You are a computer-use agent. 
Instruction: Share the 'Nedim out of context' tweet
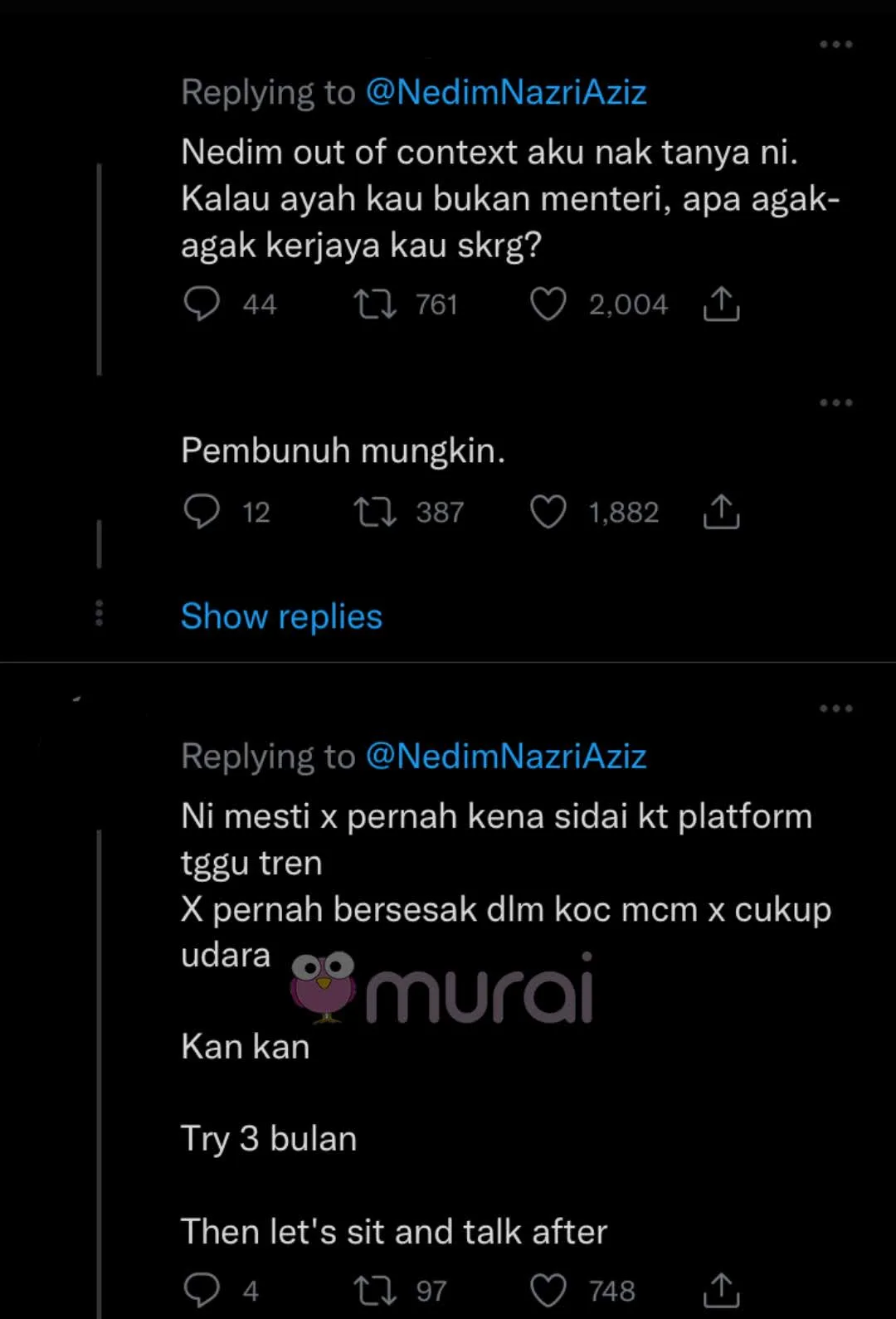(x=721, y=304)
